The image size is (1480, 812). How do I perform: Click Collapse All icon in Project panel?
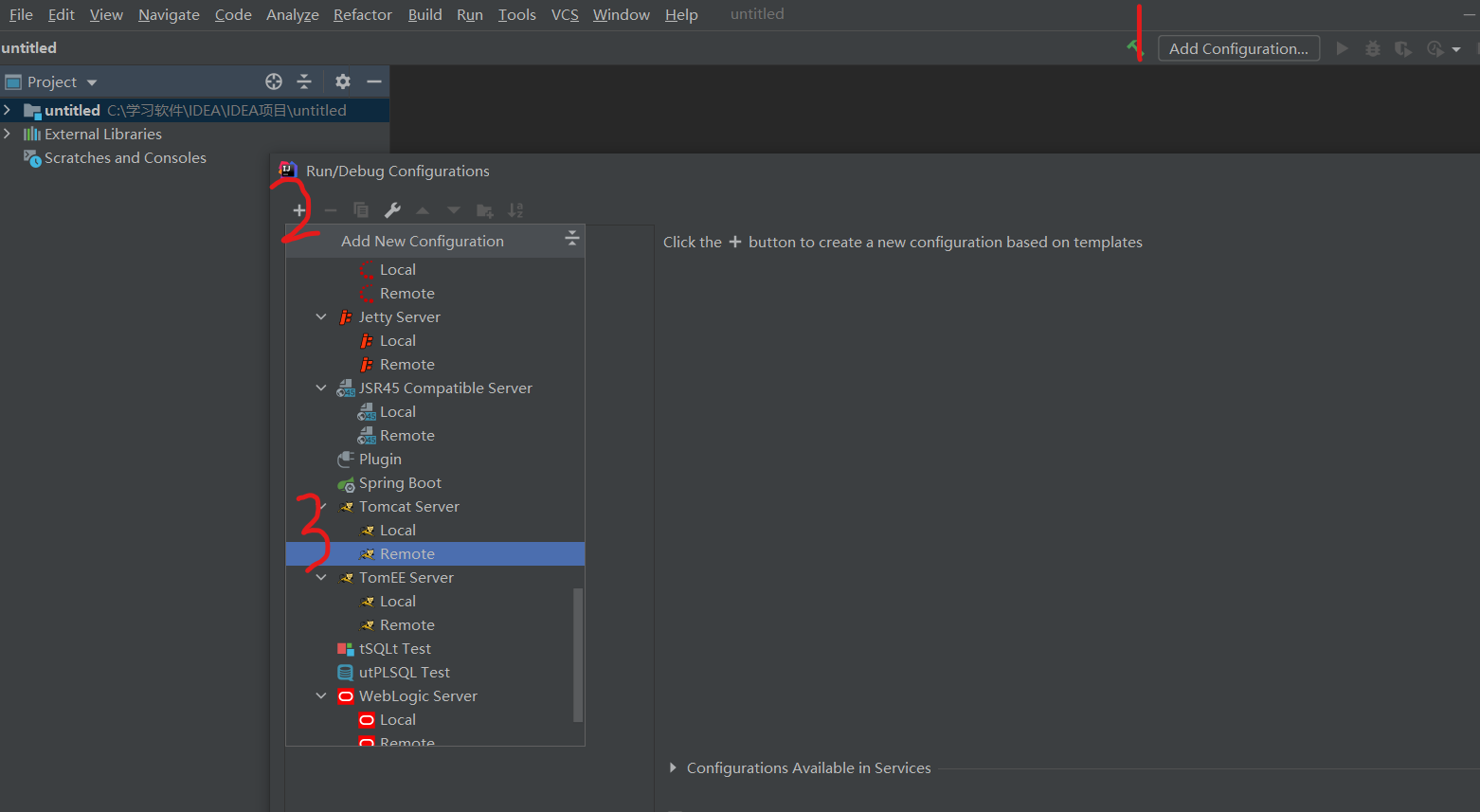click(304, 81)
